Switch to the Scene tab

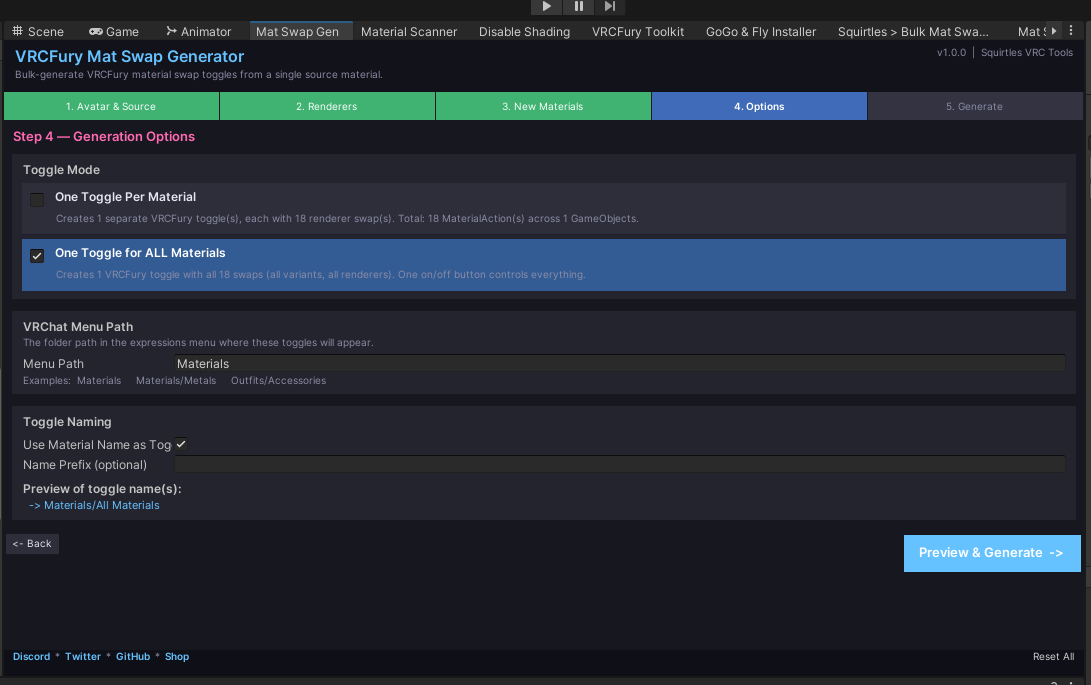tap(38, 31)
